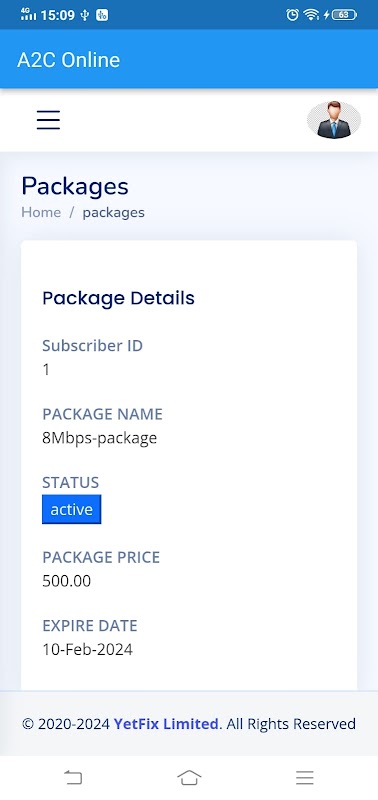Tap the Packages page heading
The width and height of the screenshot is (378, 800).
tap(75, 187)
